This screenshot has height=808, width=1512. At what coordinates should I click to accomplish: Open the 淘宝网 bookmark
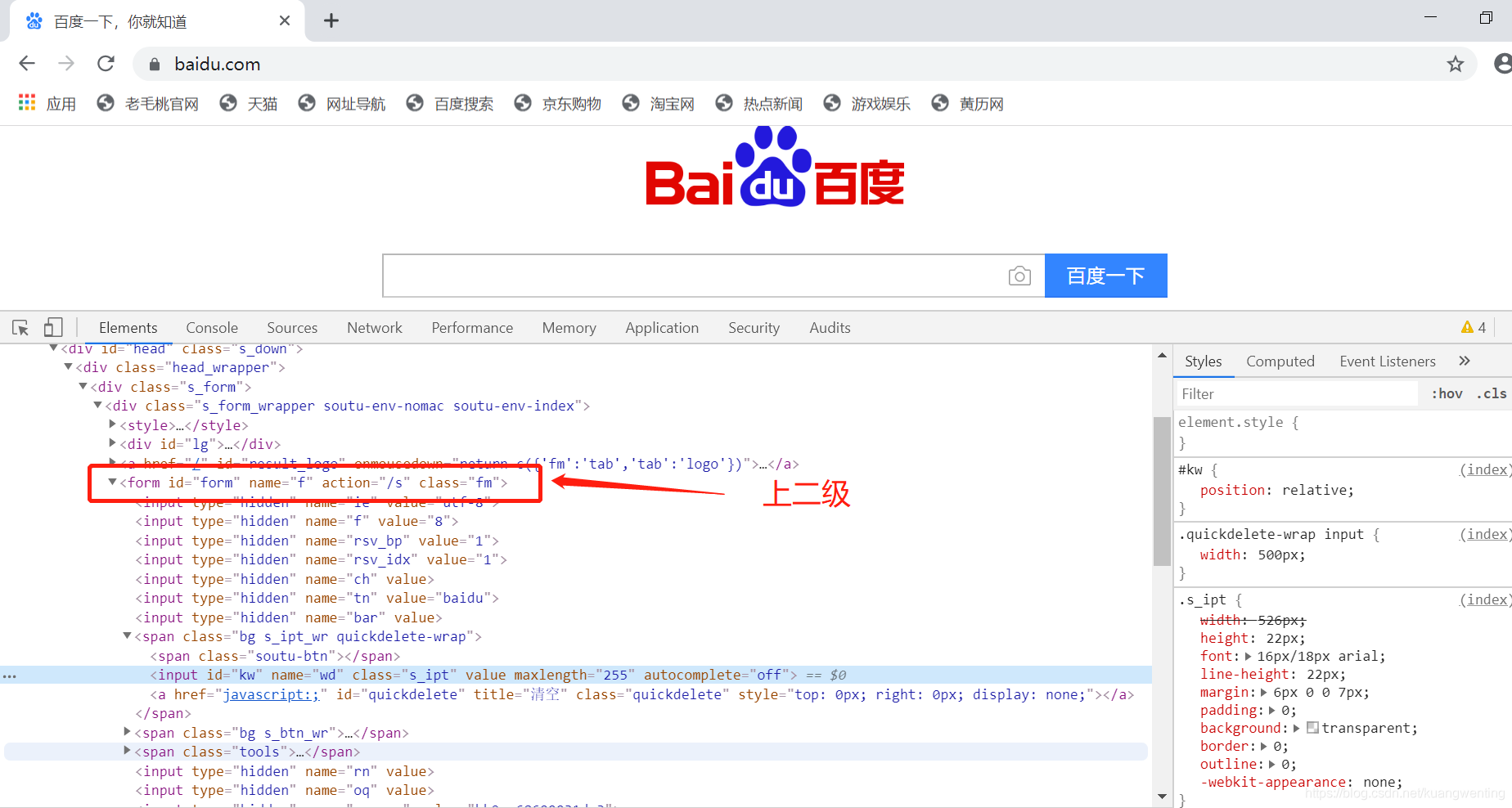(x=659, y=103)
